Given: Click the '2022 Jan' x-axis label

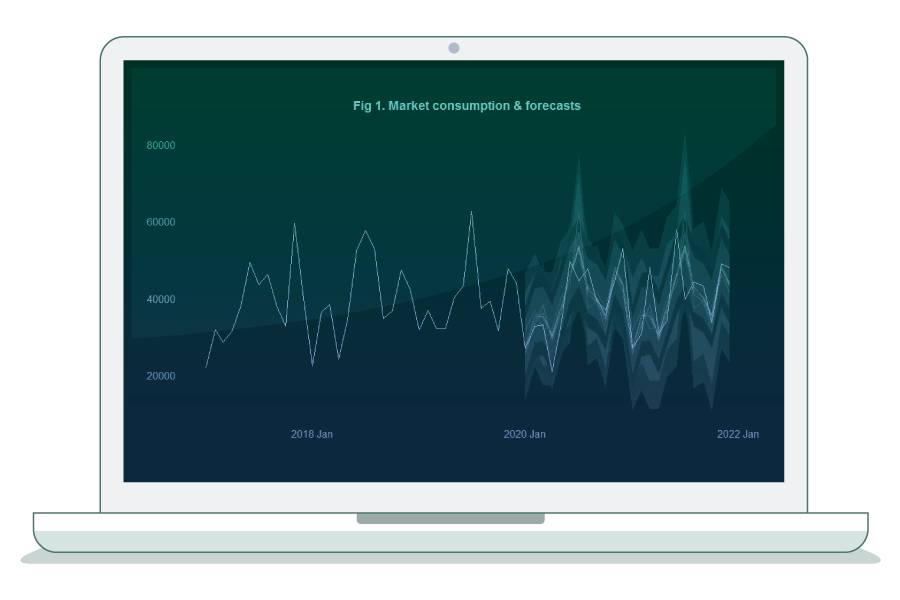Looking at the screenshot, I should 737,434.
